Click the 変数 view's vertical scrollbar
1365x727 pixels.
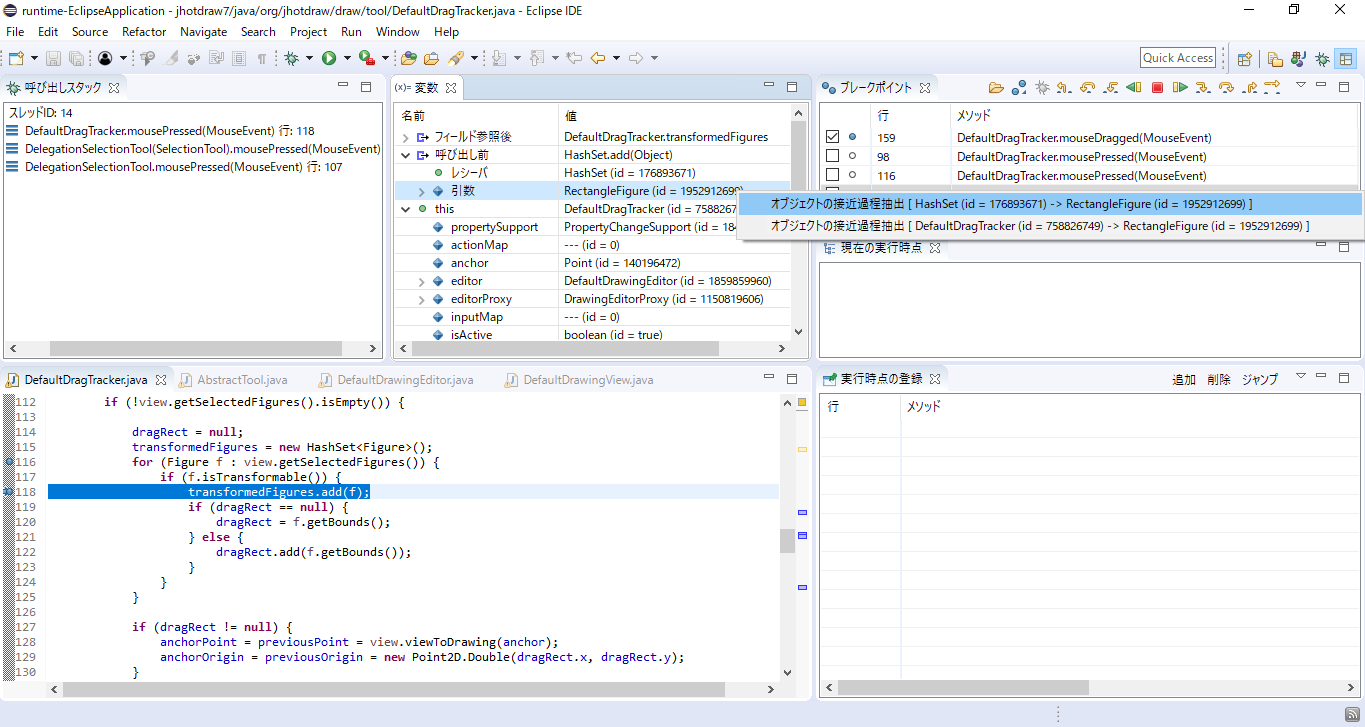pyautogui.click(x=798, y=221)
